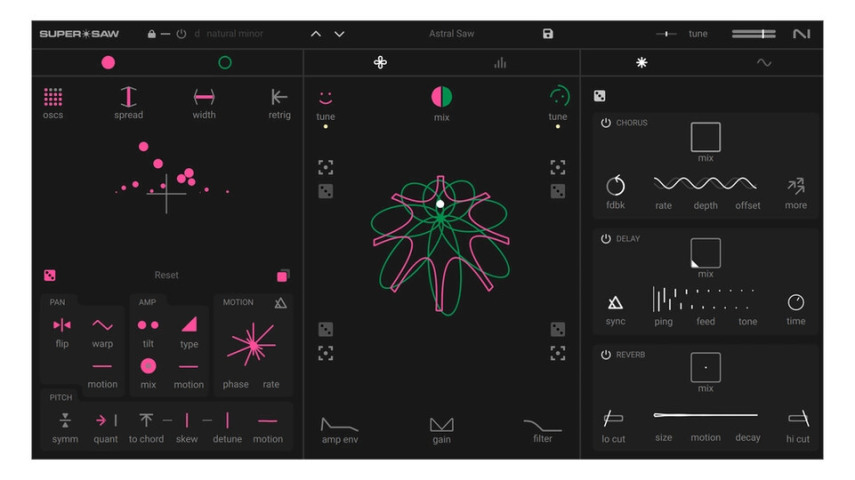Toggle the DELAY power button
This screenshot has height=480, width=855.
(x=605, y=238)
